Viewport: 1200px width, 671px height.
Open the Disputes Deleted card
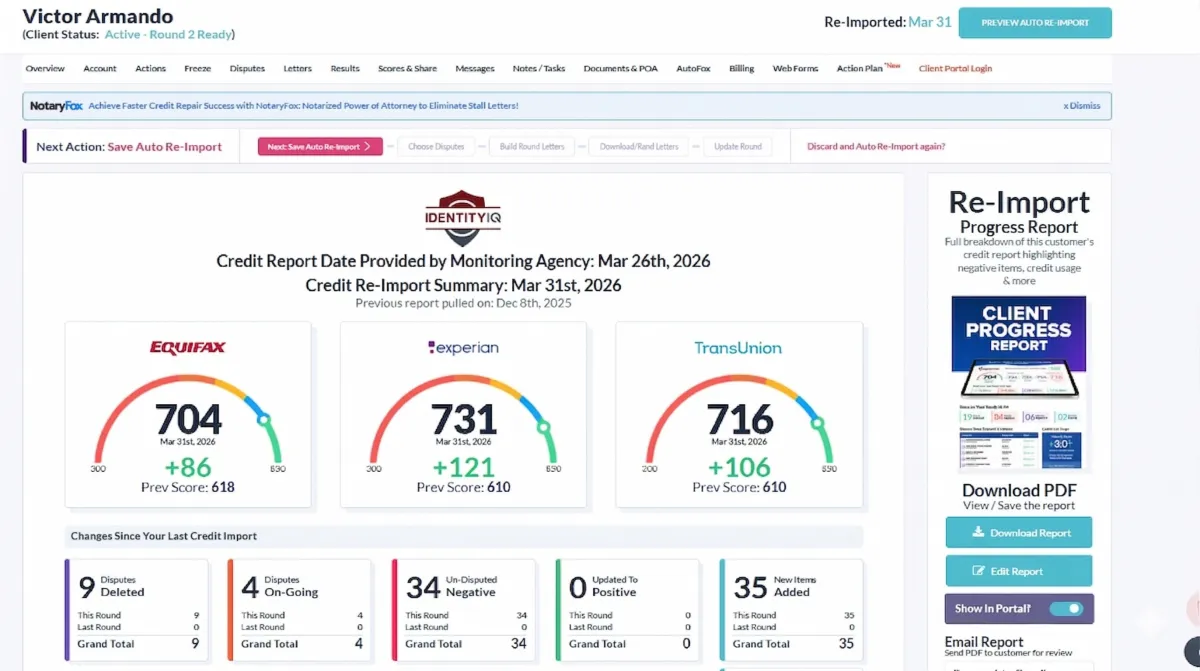(x=137, y=608)
